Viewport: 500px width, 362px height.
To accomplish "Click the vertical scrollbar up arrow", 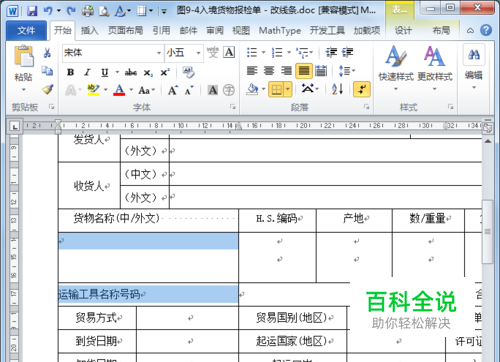I will pyautogui.click(x=487, y=141).
